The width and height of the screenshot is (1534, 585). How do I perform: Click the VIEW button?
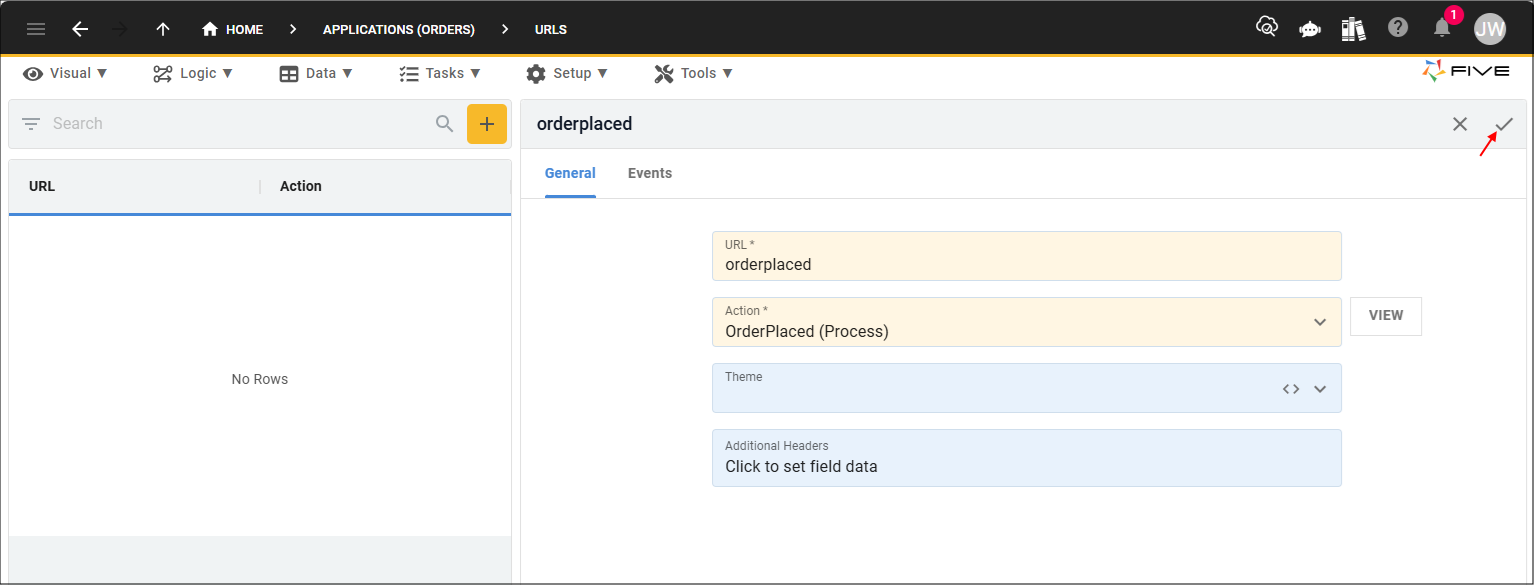tap(1386, 316)
